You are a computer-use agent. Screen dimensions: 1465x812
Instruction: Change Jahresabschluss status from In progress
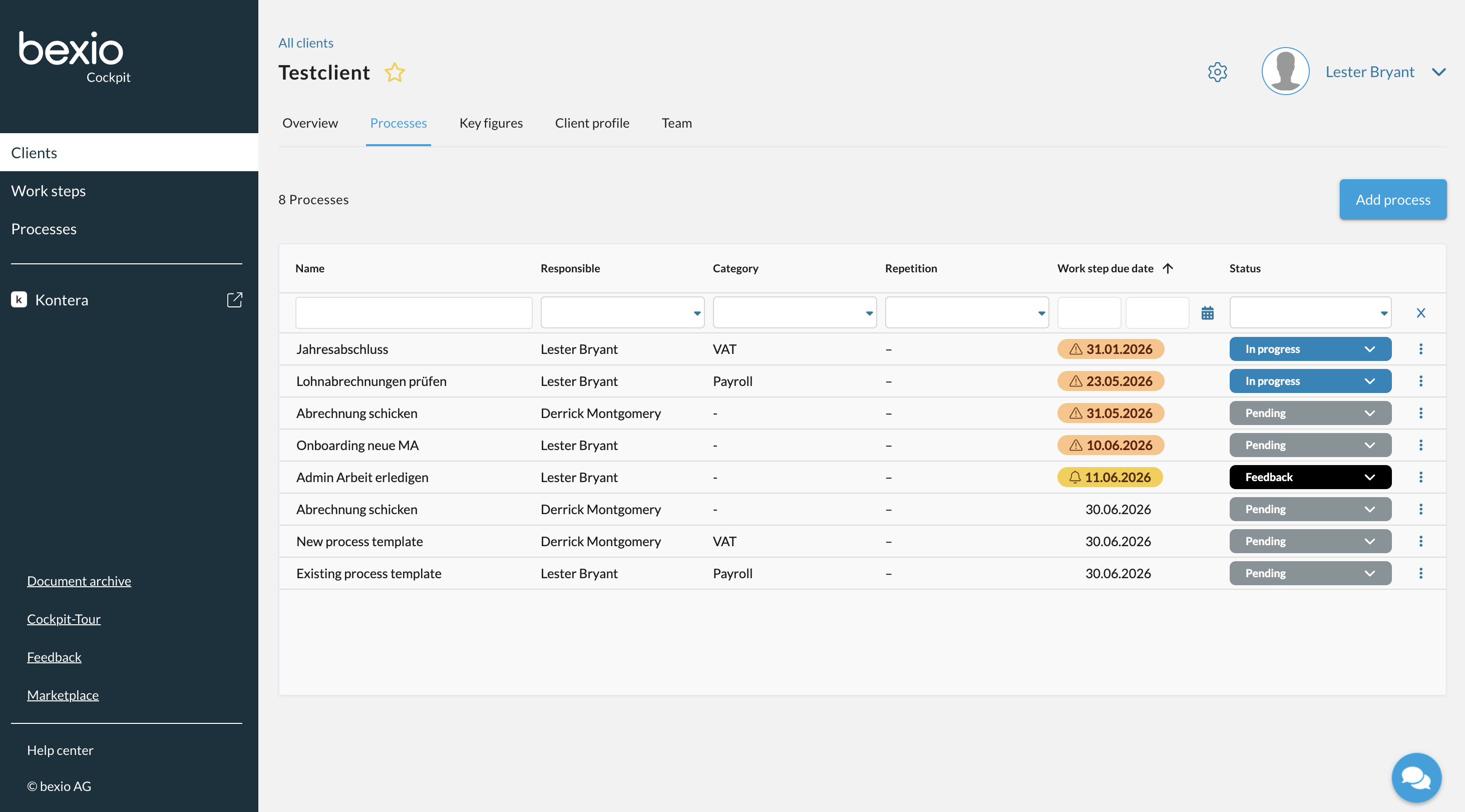pos(1310,349)
